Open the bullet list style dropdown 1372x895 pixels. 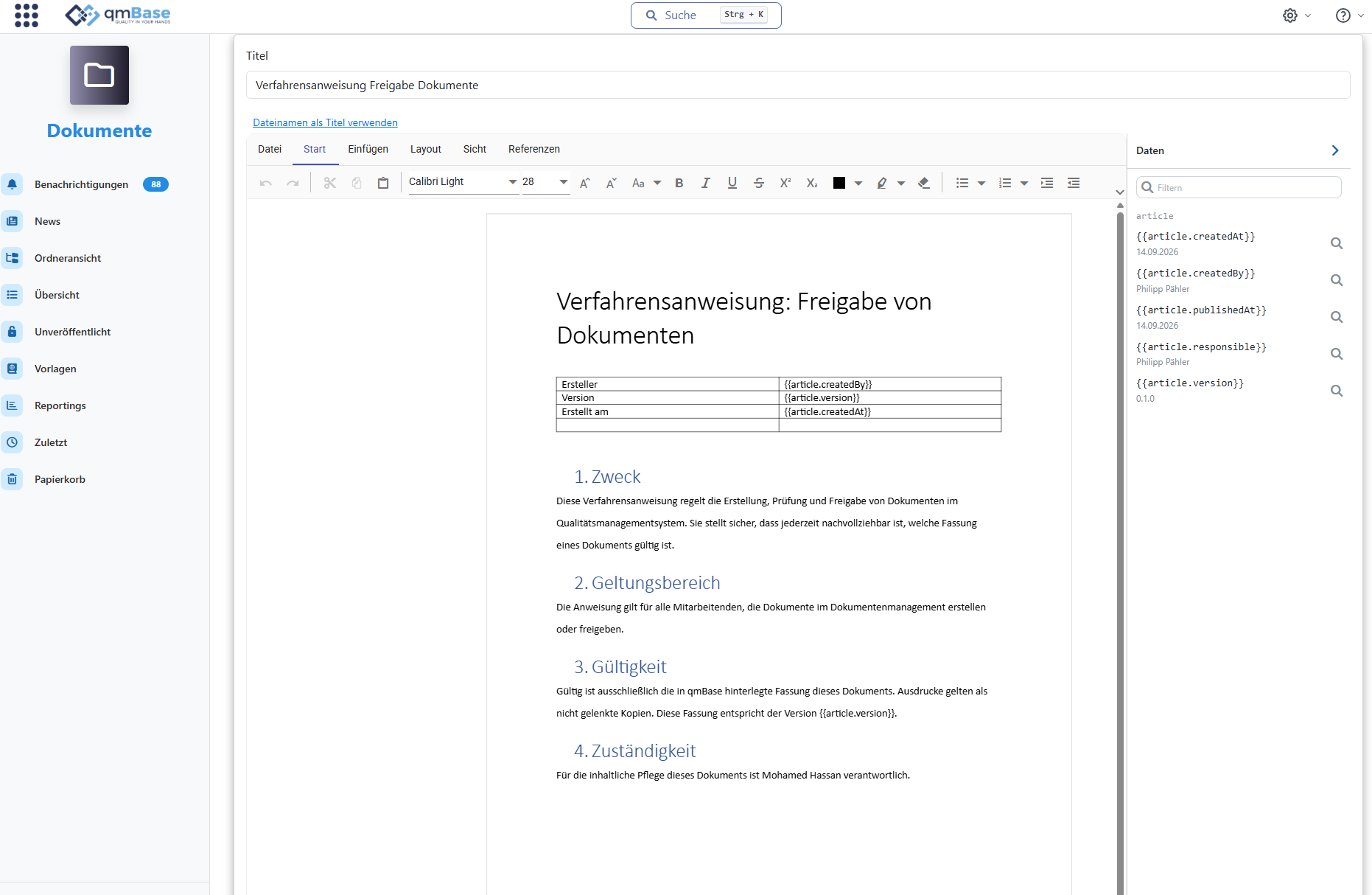(981, 184)
